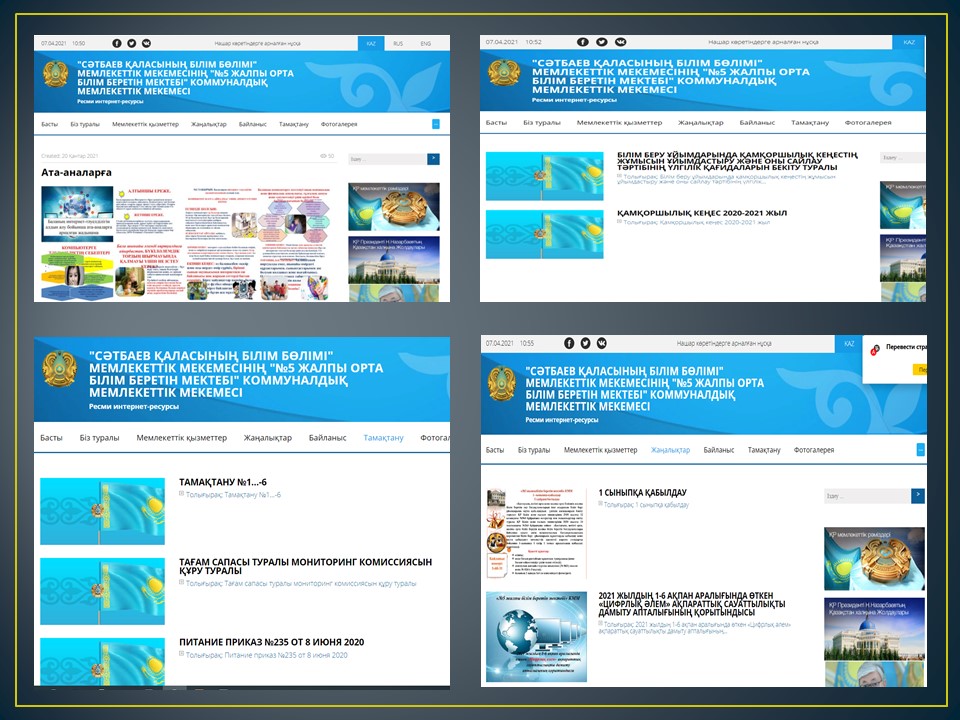The width and height of the screenshot is (960, 720).
Task: Open article ТАМАҚТАНУ №1...-6
Action: 223,482
